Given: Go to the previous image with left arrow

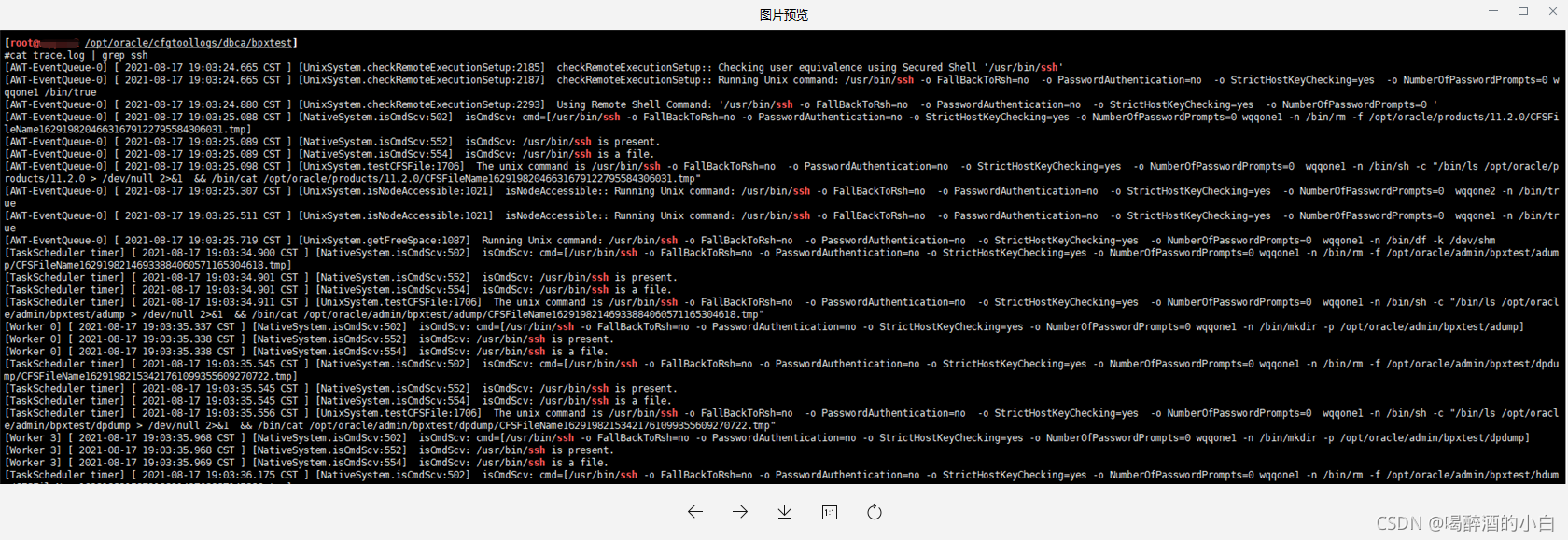Looking at the screenshot, I should tap(695, 512).
